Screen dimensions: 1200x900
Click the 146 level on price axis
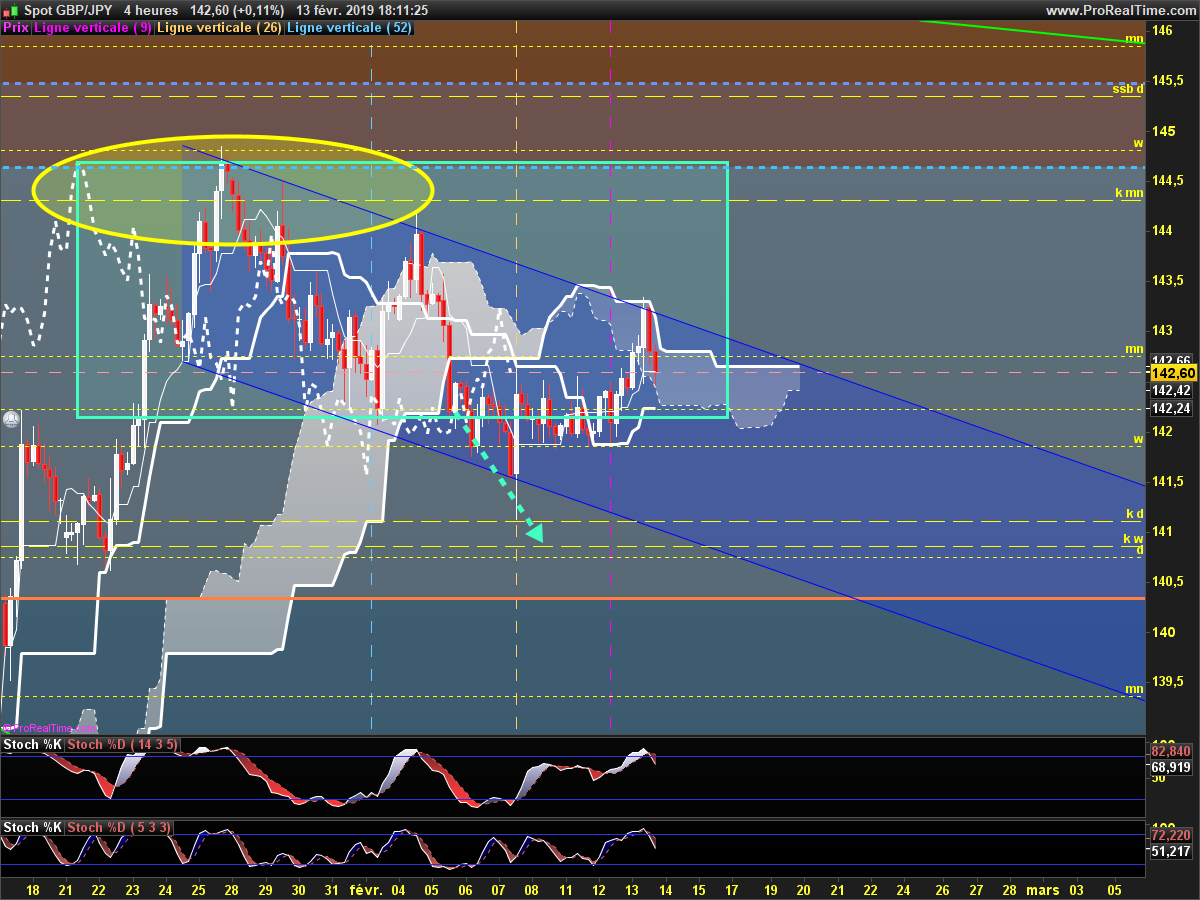[1162, 31]
